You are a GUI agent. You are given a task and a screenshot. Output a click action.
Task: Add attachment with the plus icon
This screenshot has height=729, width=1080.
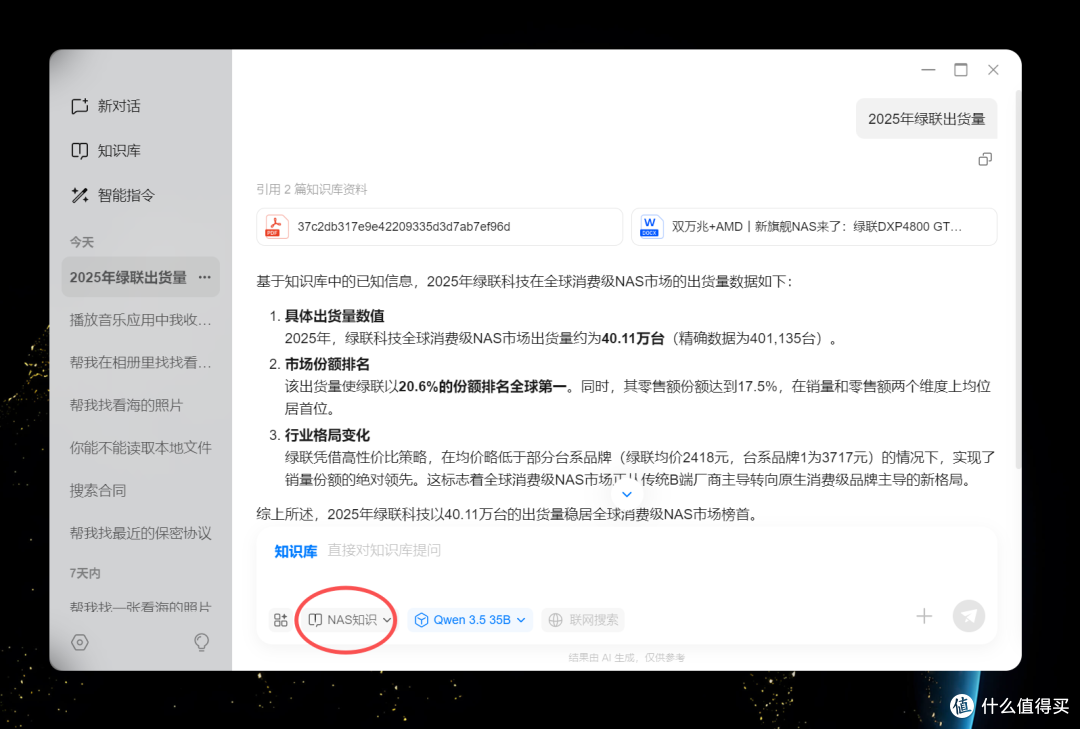tap(924, 616)
